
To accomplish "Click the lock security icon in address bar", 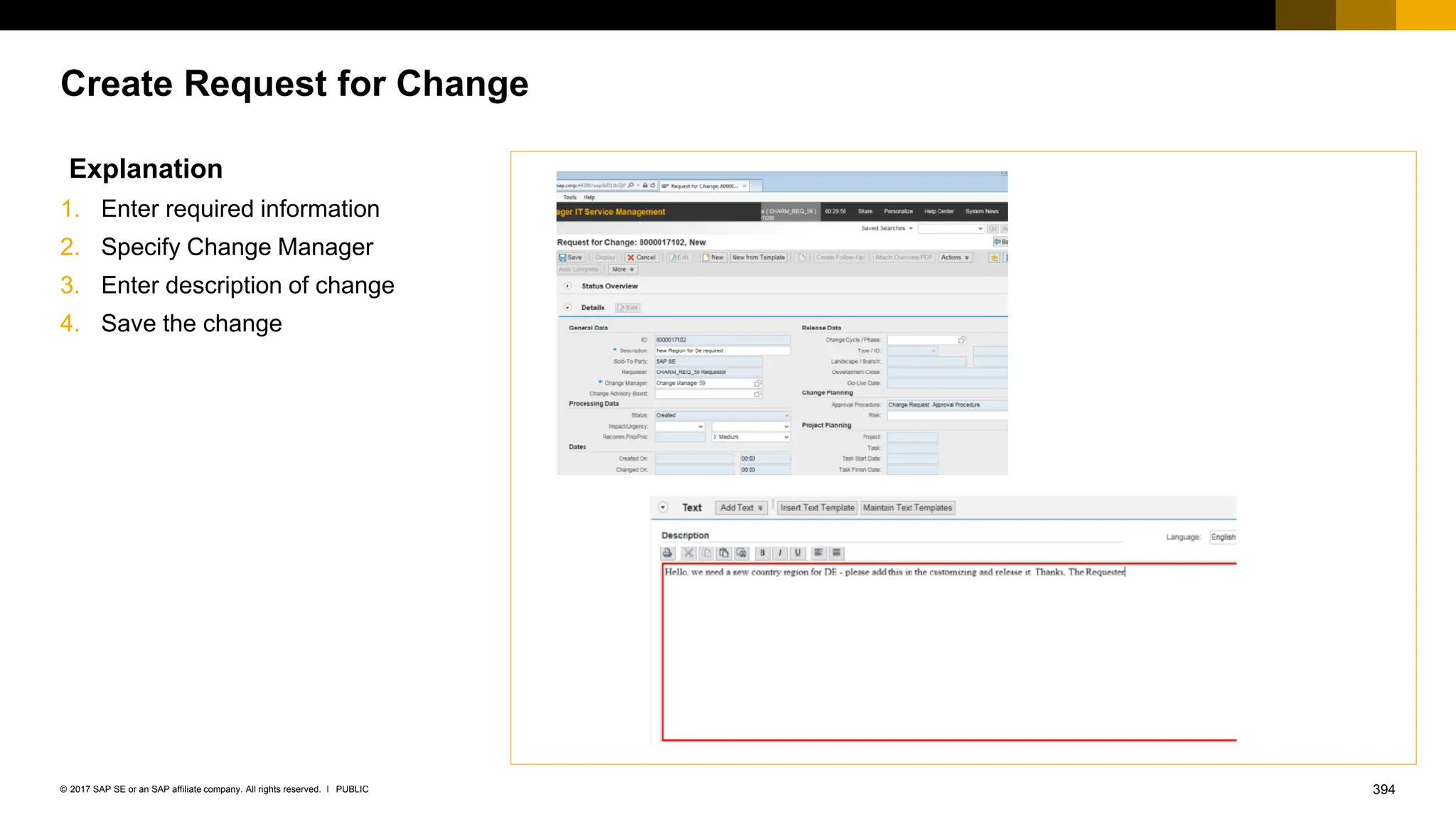I will [x=646, y=186].
